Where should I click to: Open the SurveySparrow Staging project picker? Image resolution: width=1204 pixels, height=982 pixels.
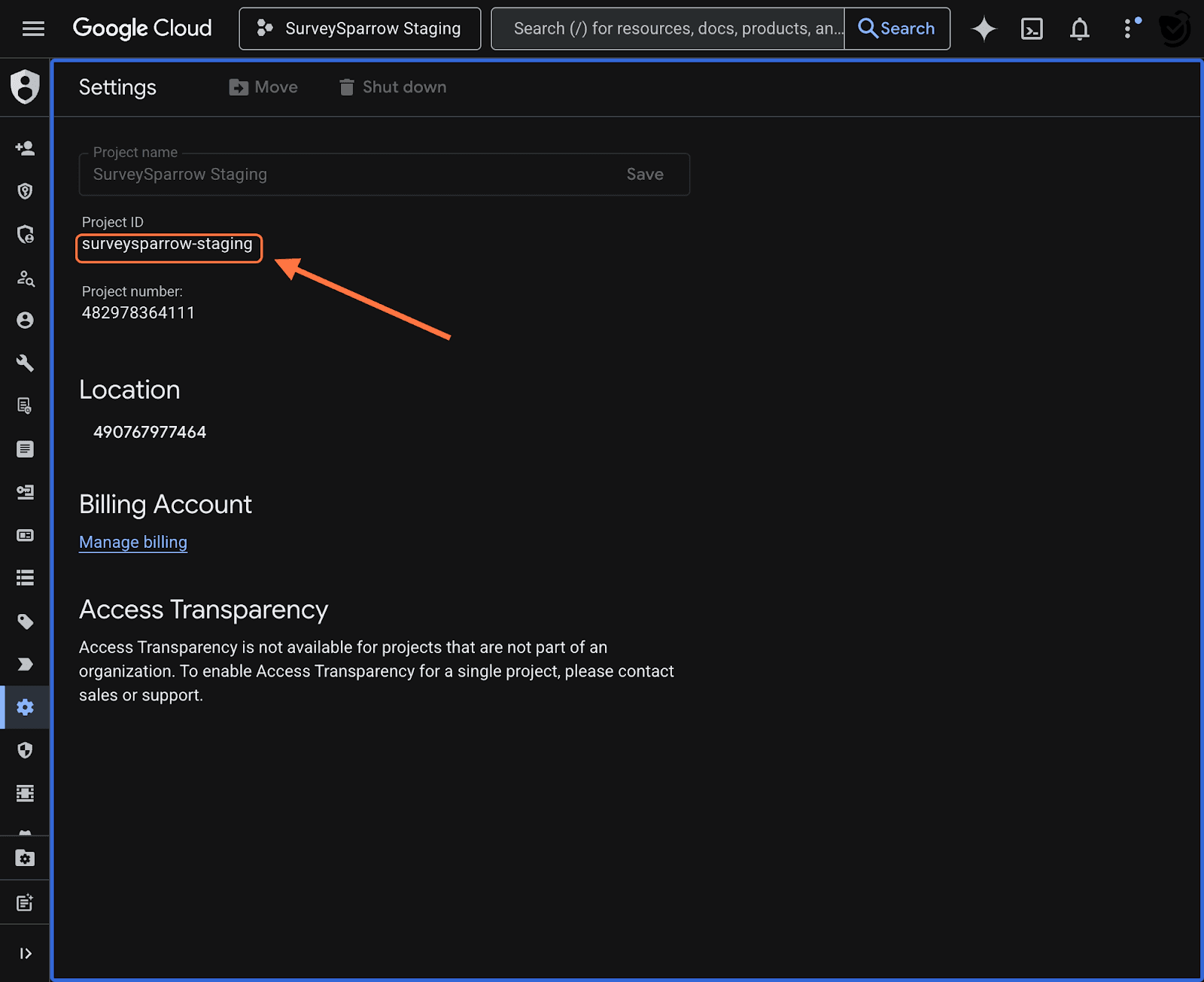360,29
